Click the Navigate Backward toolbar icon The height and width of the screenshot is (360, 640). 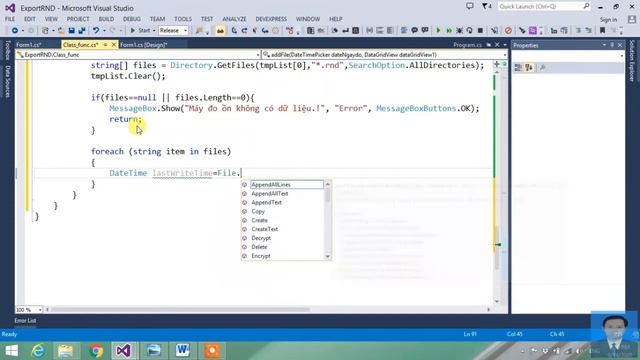coord(15,31)
